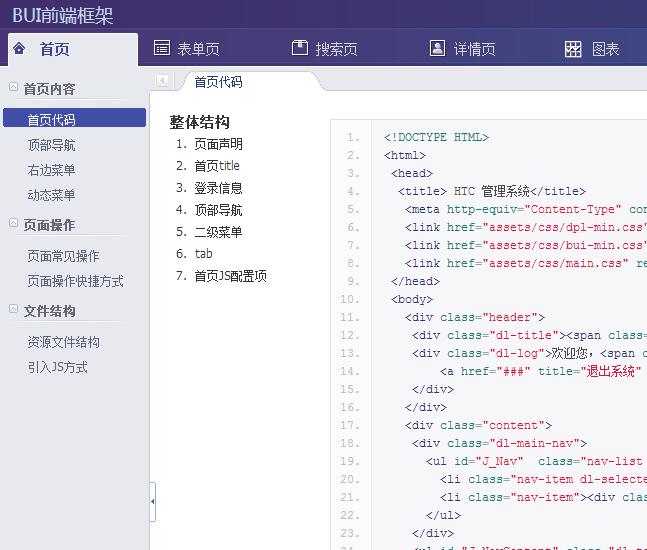This screenshot has width=647, height=550.
Task: Click the search page icon beside 搜索页
Action: tap(299, 48)
